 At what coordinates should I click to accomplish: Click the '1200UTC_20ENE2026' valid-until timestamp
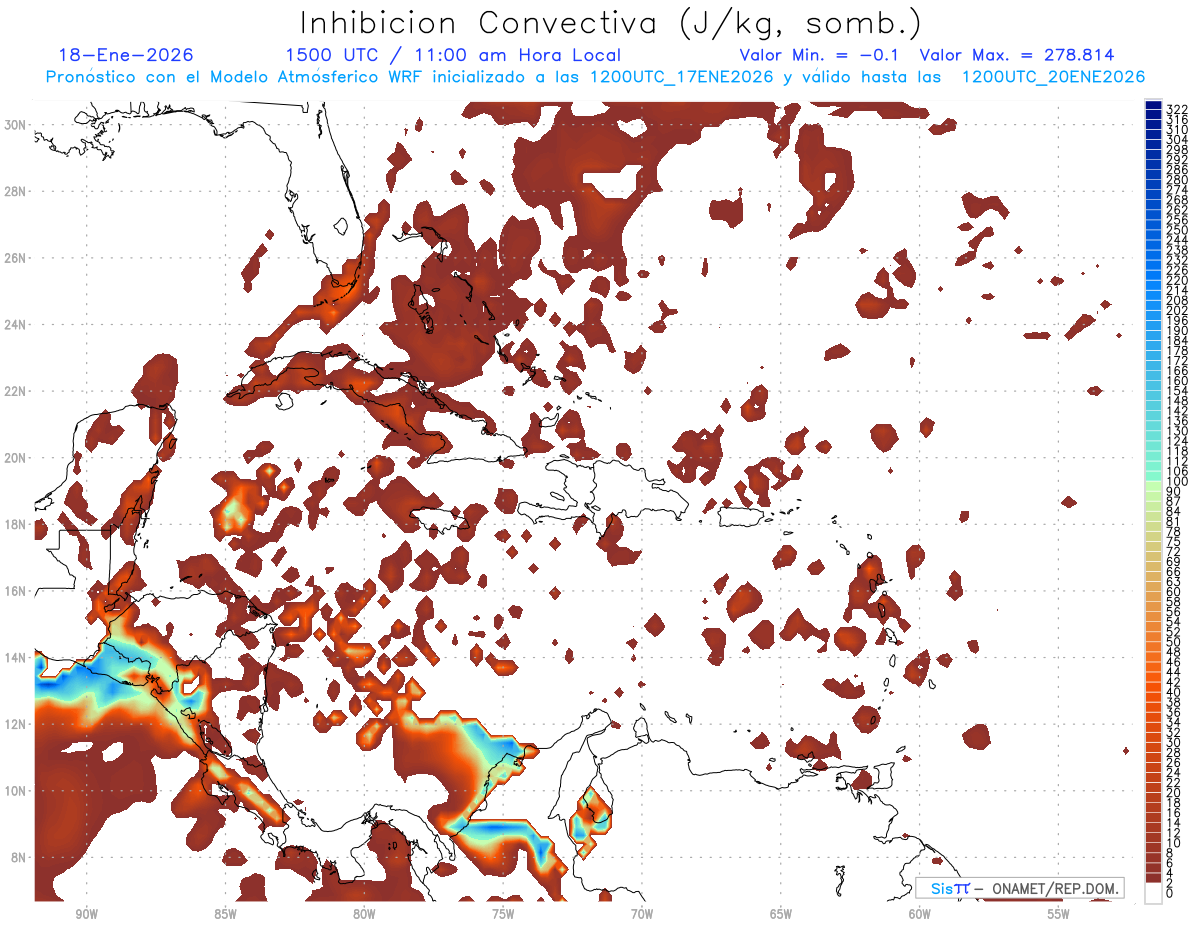click(x=1053, y=77)
